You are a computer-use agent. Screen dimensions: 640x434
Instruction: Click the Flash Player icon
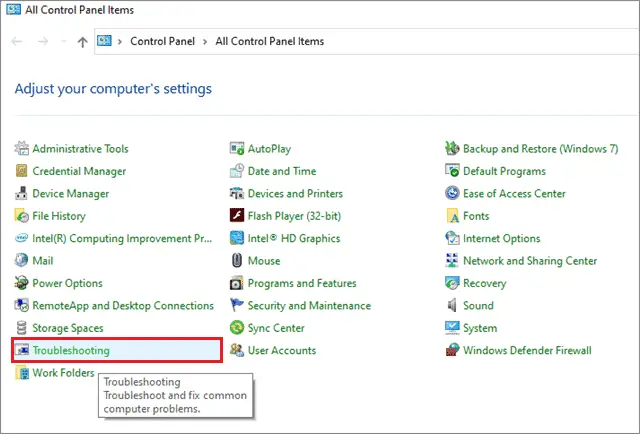tap(237, 215)
